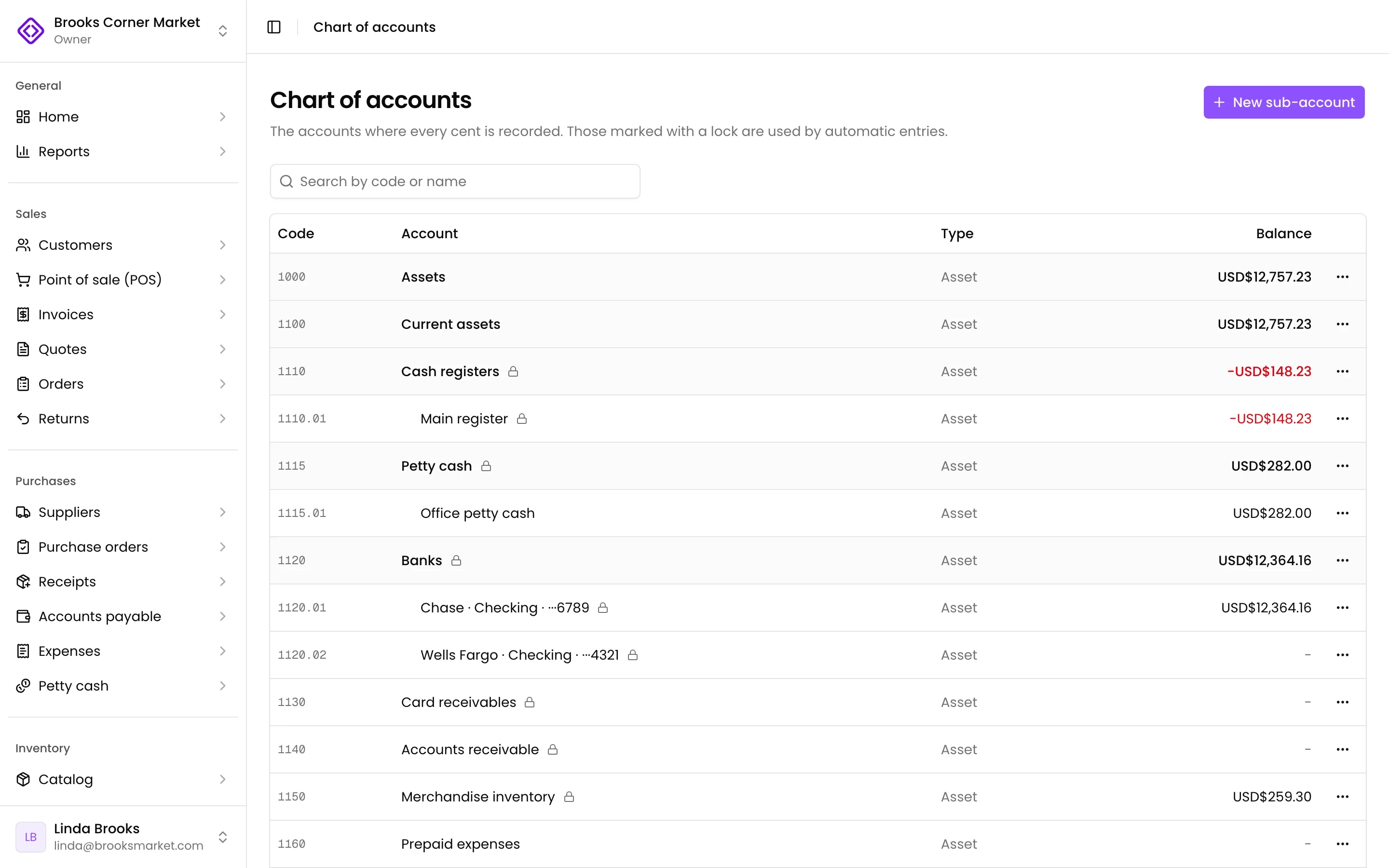
Task: Click the Code column header
Action: (296, 234)
